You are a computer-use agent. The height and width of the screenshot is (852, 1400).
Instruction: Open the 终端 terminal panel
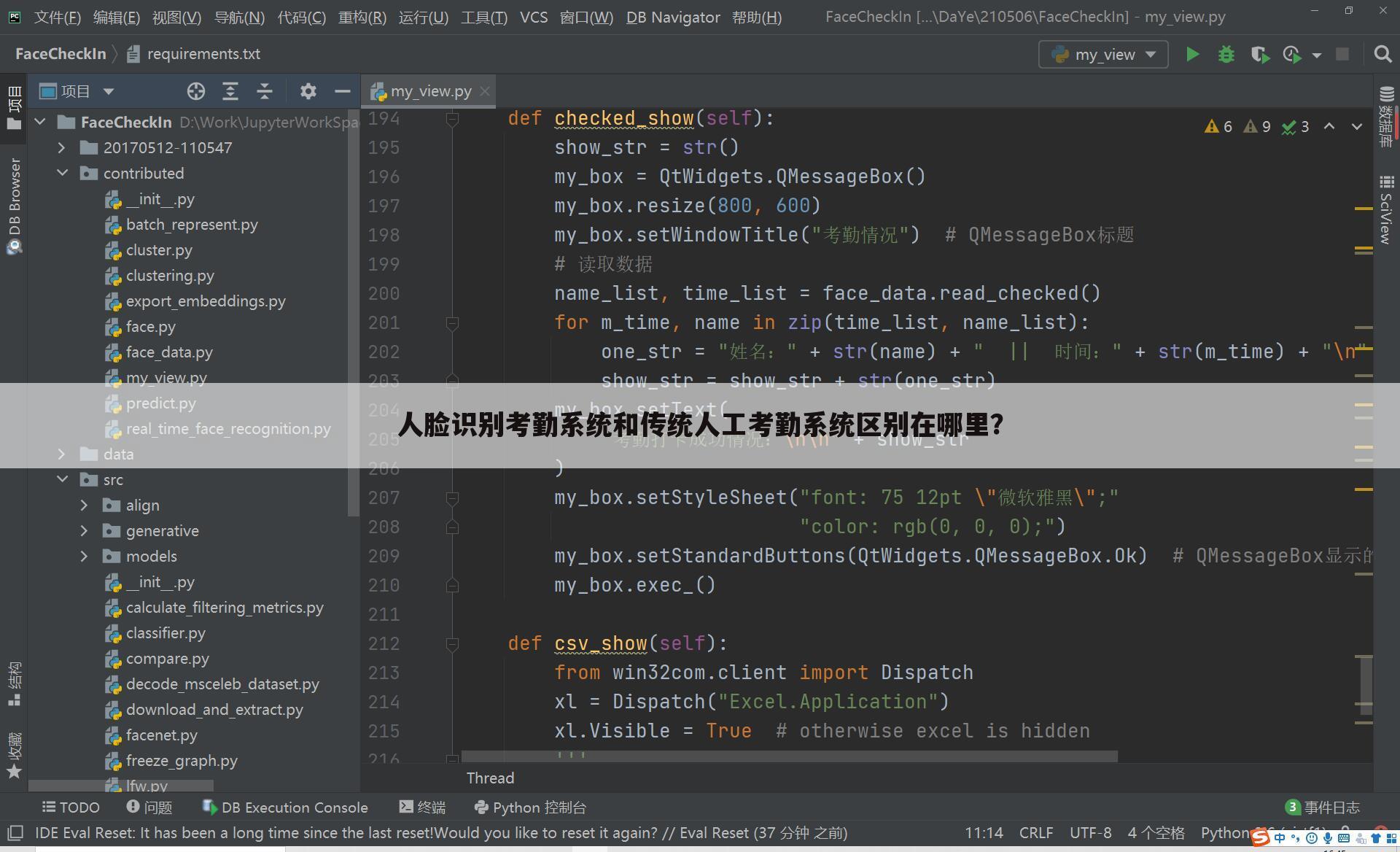click(423, 808)
